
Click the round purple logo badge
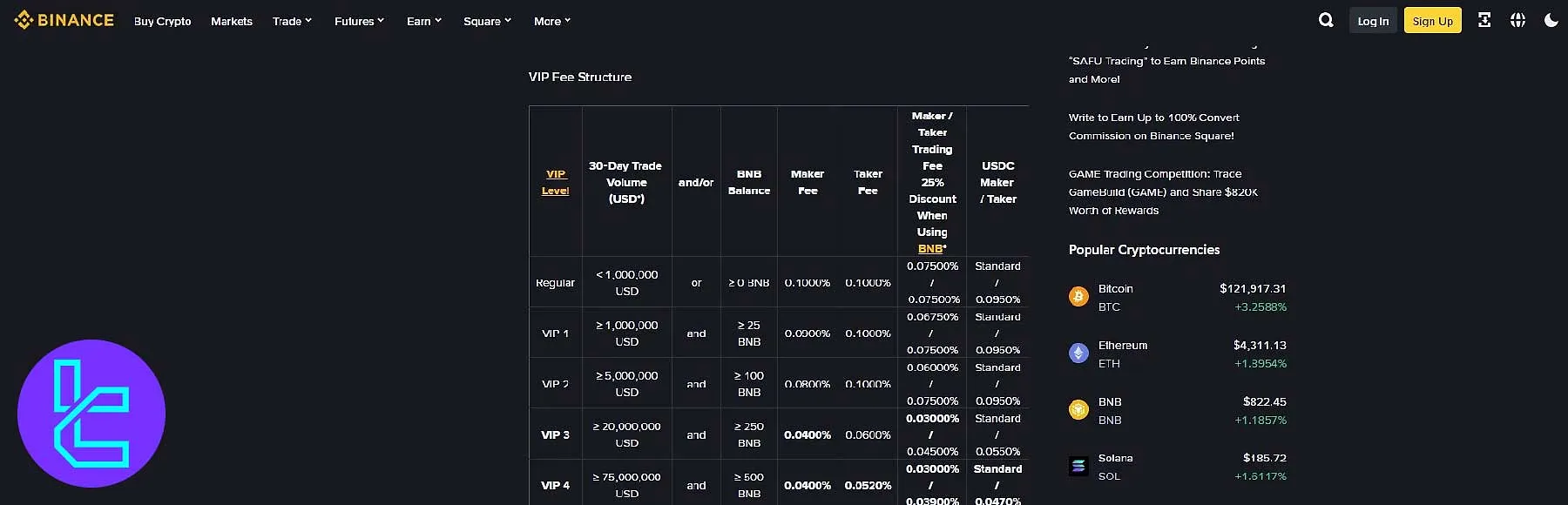(91, 414)
